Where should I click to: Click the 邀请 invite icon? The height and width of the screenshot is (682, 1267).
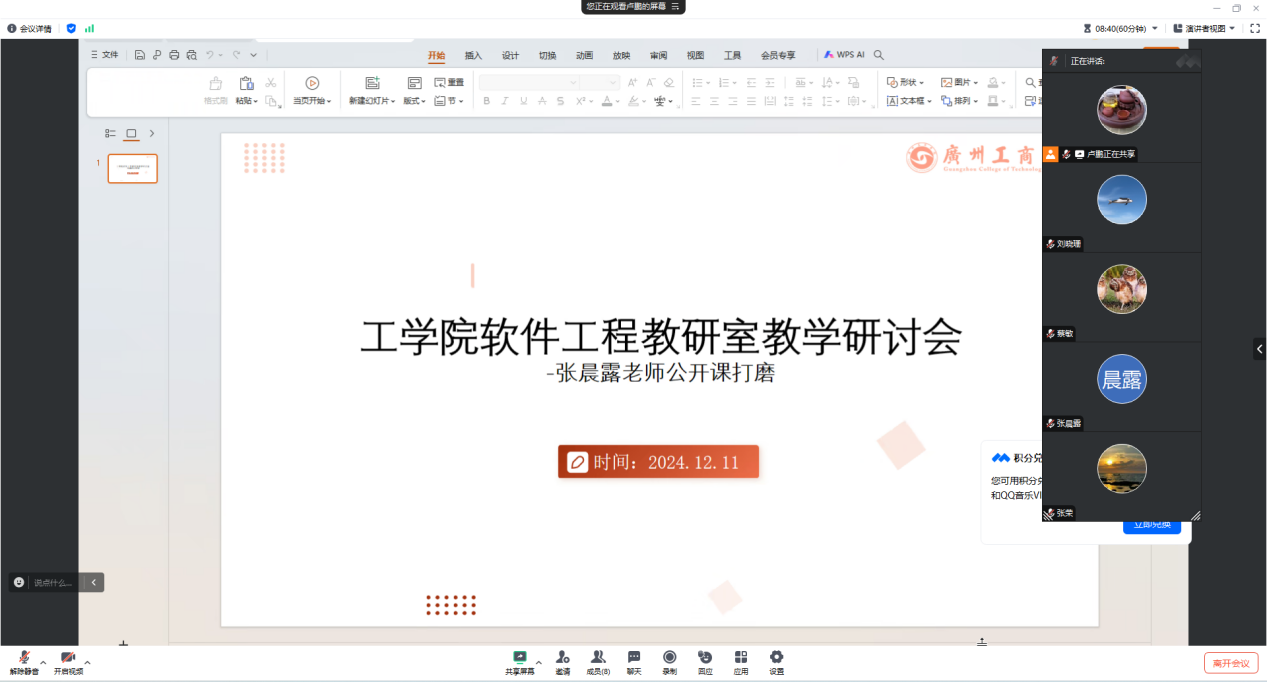[563, 661]
